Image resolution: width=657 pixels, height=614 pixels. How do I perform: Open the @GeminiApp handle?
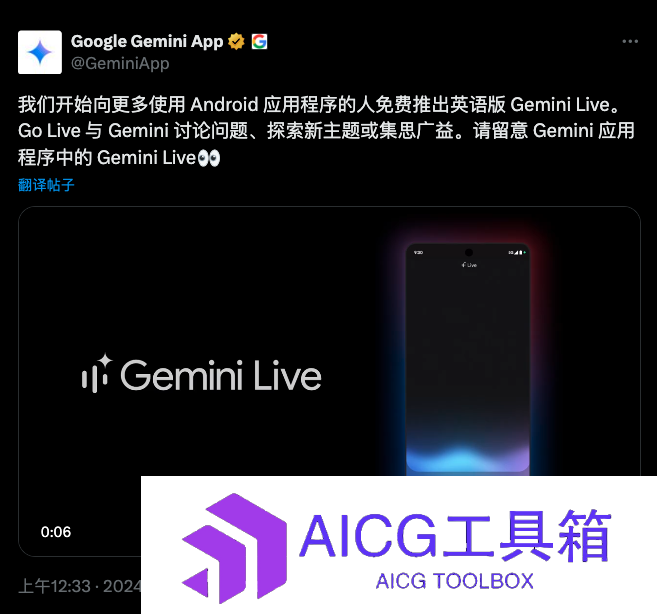(x=120, y=63)
